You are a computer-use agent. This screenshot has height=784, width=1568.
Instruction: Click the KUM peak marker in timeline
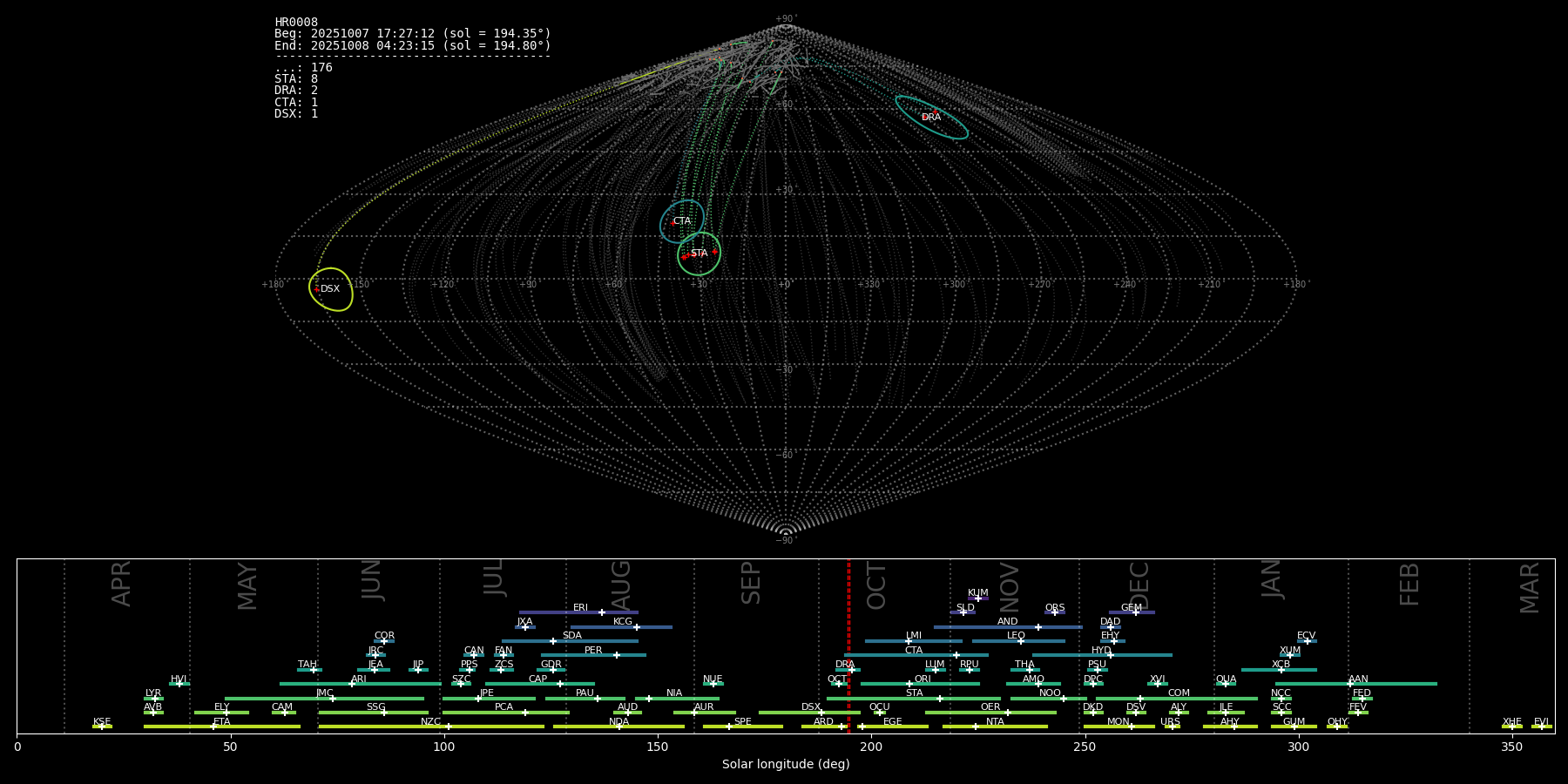(977, 598)
